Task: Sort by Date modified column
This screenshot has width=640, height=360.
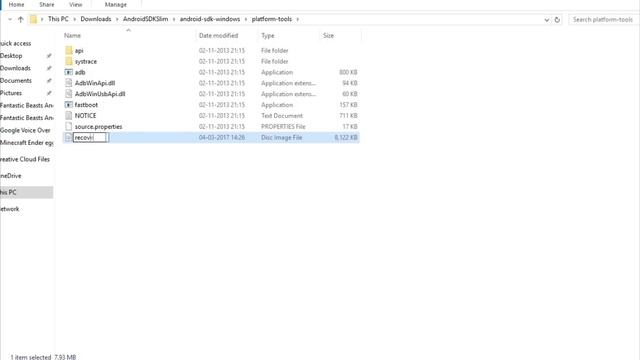Action: pyautogui.click(x=218, y=36)
